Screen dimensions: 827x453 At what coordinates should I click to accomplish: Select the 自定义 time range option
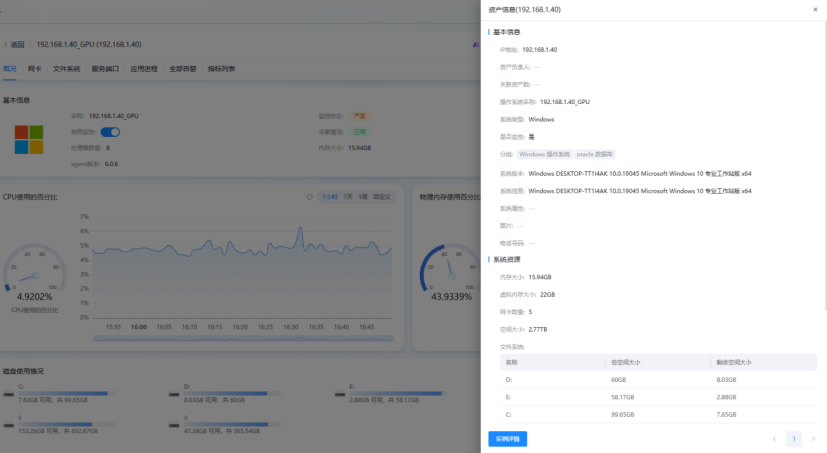(382, 197)
